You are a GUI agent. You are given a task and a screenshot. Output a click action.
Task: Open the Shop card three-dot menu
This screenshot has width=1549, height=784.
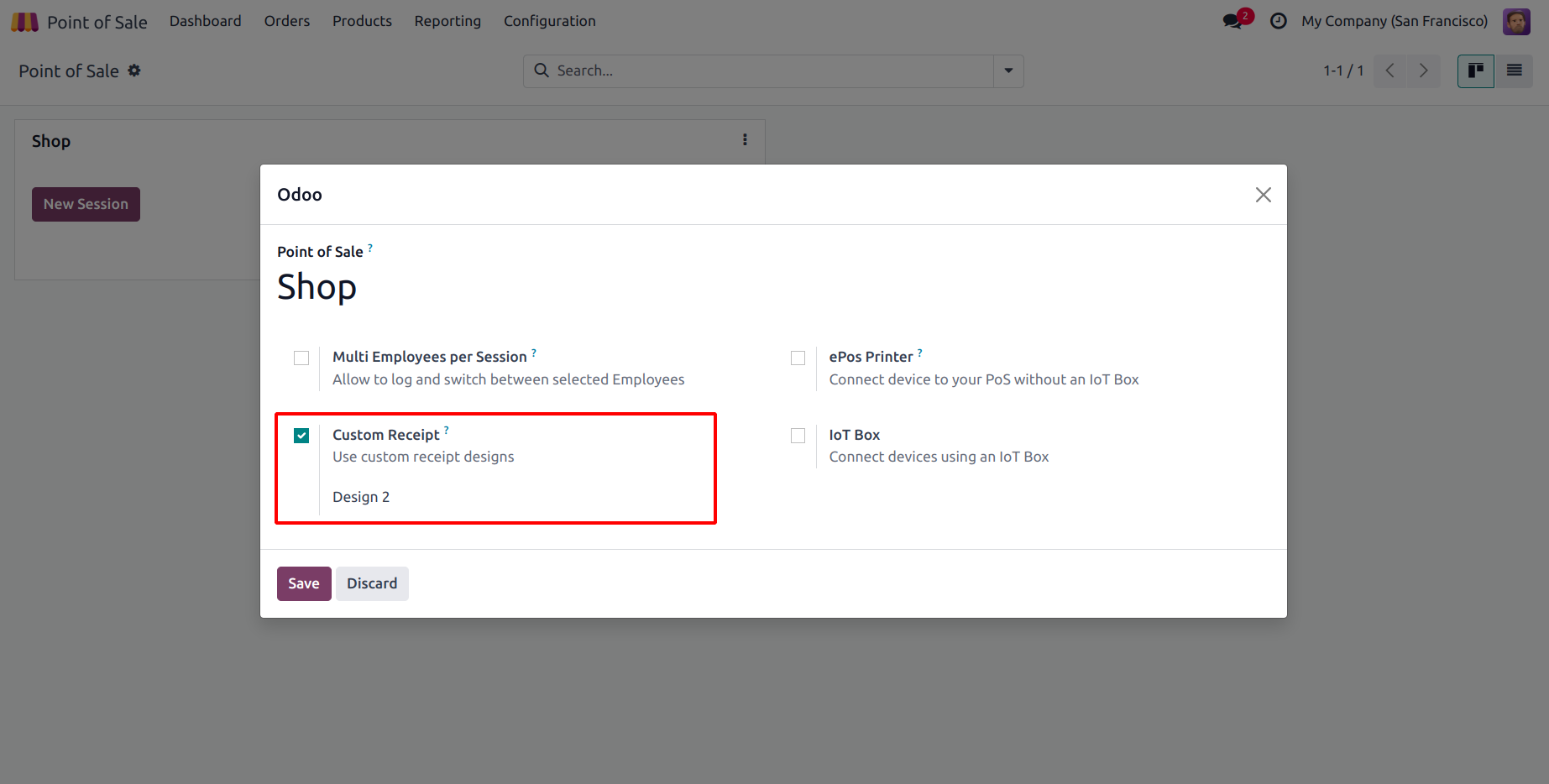[x=745, y=140]
